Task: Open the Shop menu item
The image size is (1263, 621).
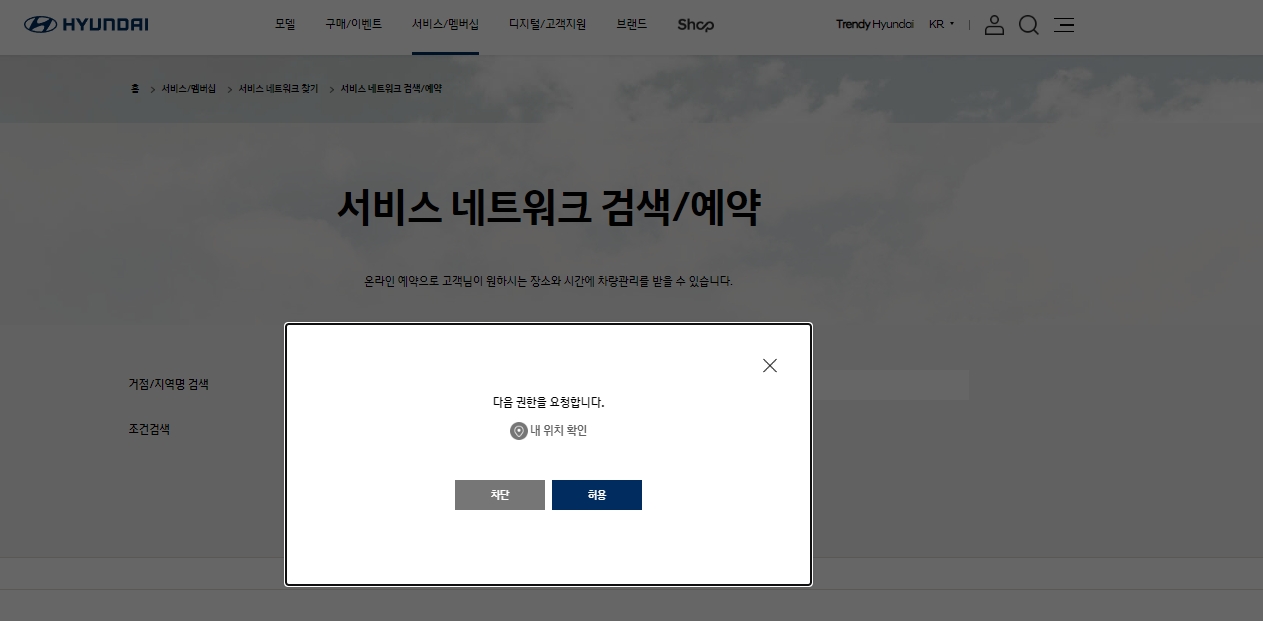Action: click(695, 24)
